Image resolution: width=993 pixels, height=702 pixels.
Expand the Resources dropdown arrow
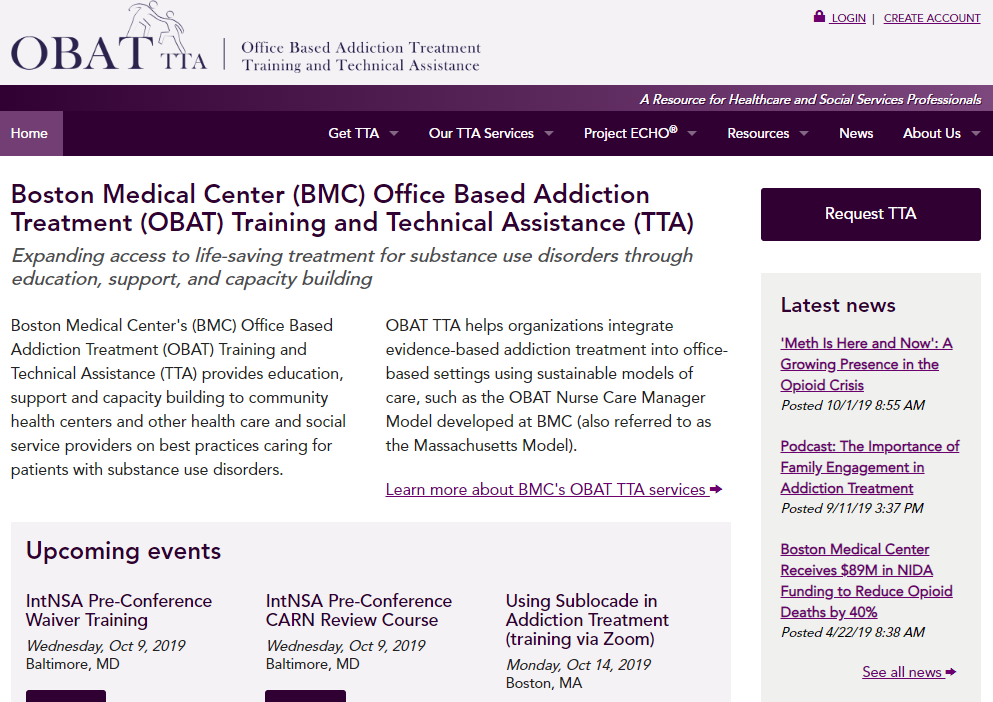point(804,134)
